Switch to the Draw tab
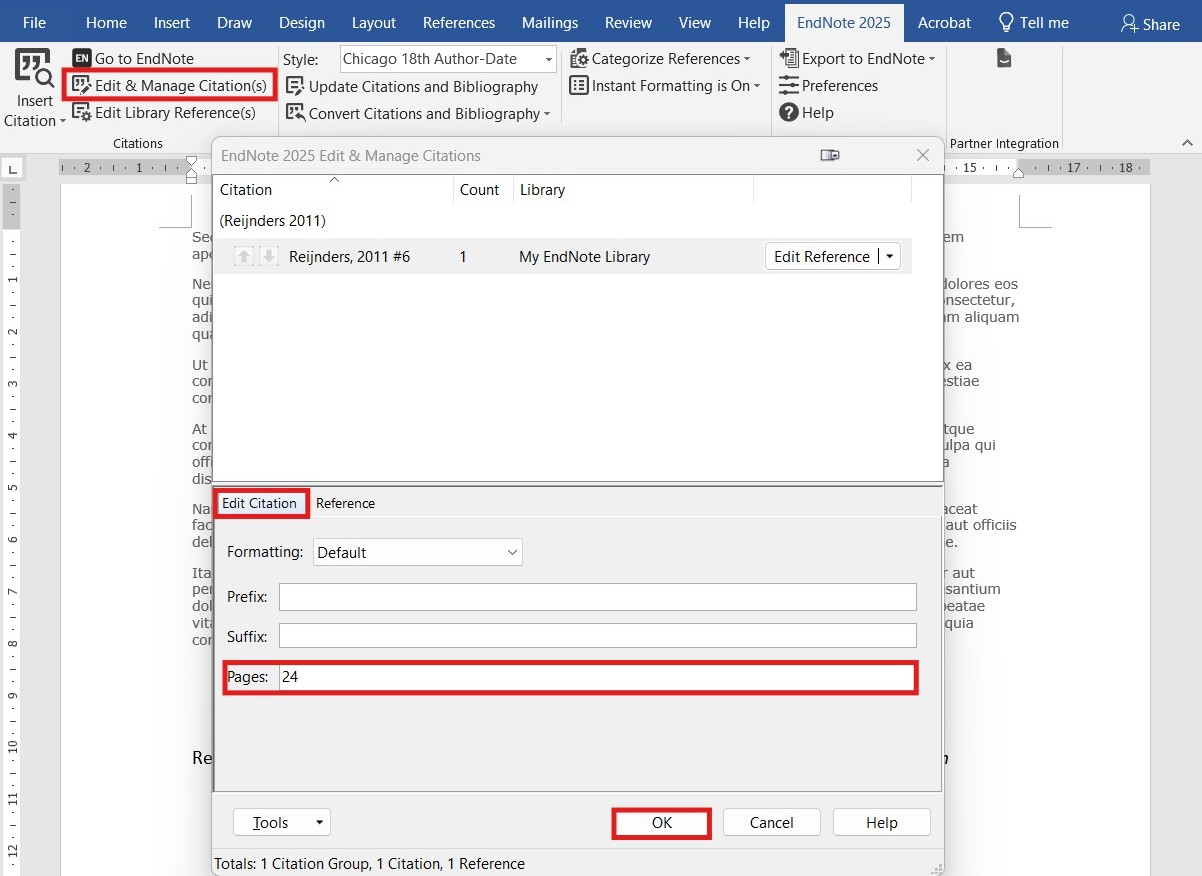 tap(235, 22)
